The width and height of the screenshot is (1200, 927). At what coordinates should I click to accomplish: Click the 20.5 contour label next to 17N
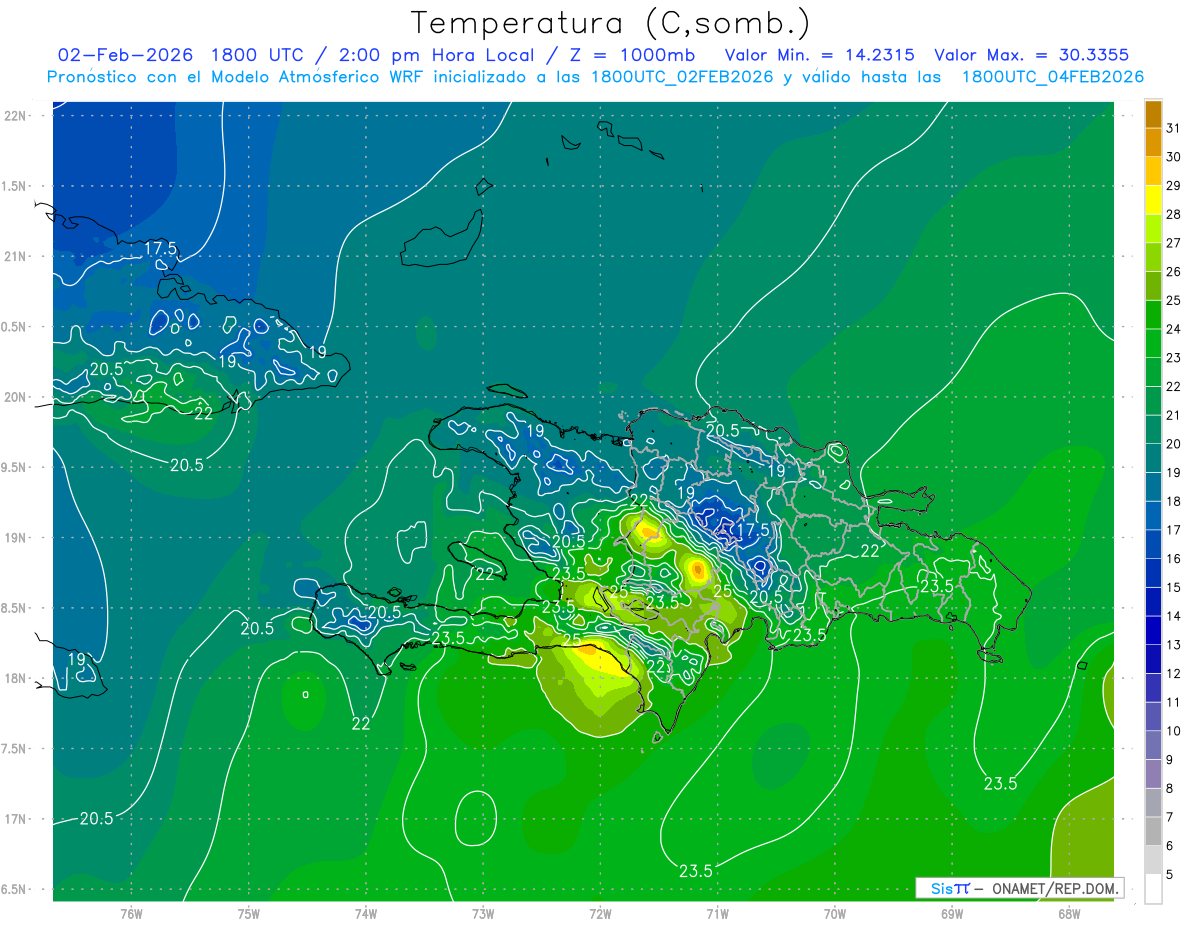point(96,819)
